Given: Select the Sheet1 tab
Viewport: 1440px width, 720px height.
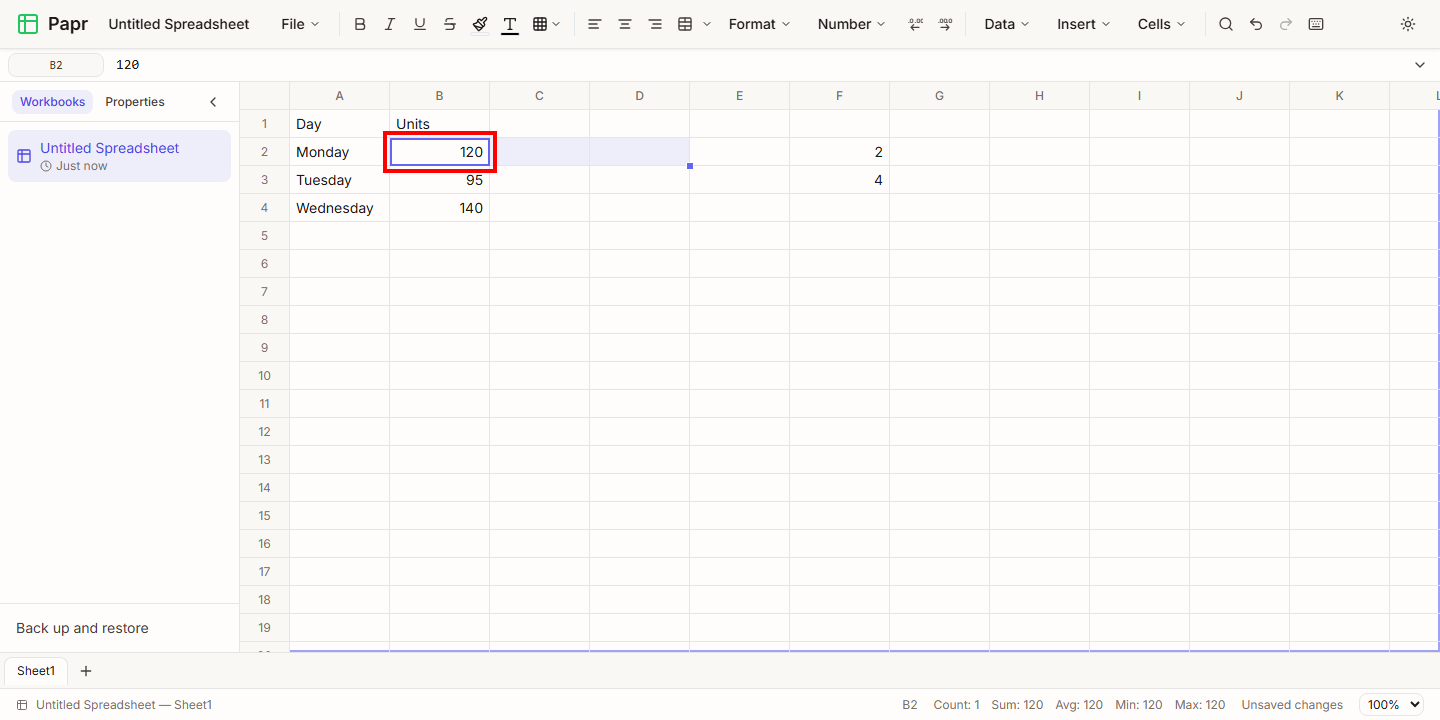Looking at the screenshot, I should (x=36, y=671).
